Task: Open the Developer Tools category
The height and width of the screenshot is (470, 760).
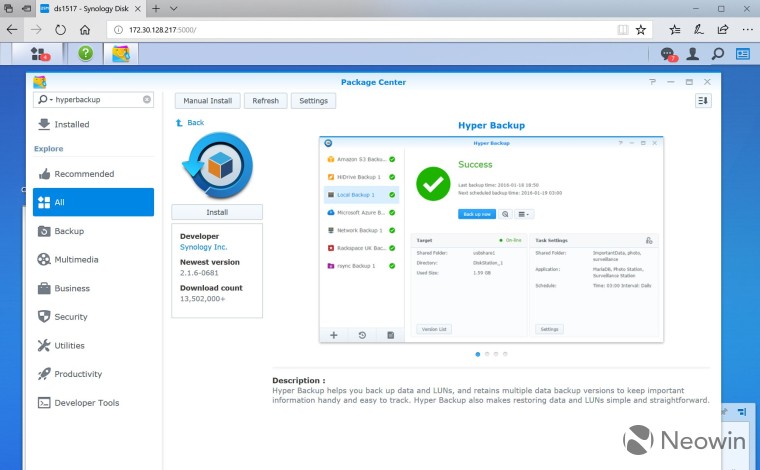Action: pos(93,403)
